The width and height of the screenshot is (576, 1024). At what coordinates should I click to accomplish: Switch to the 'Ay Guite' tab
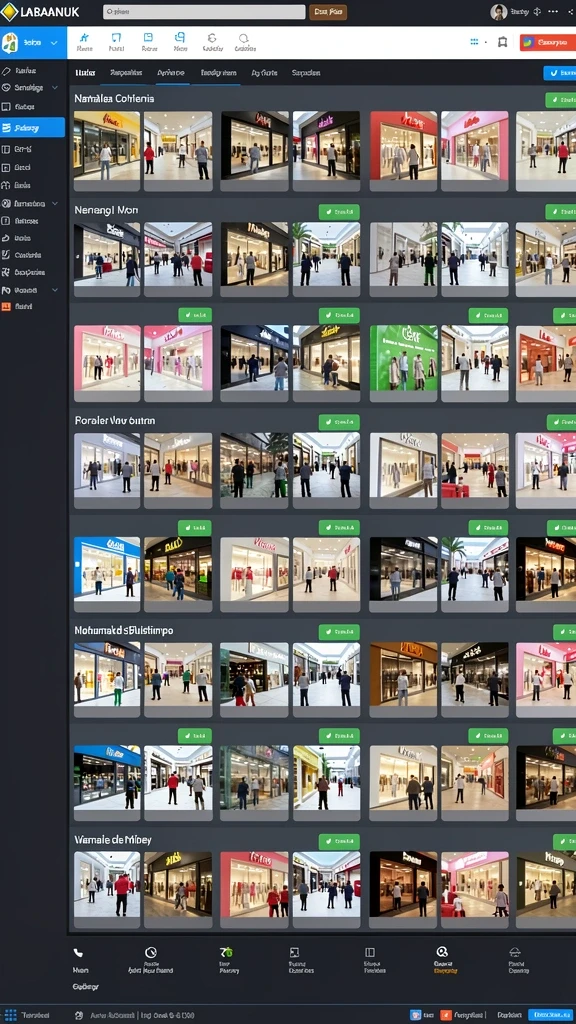pyautogui.click(x=264, y=73)
